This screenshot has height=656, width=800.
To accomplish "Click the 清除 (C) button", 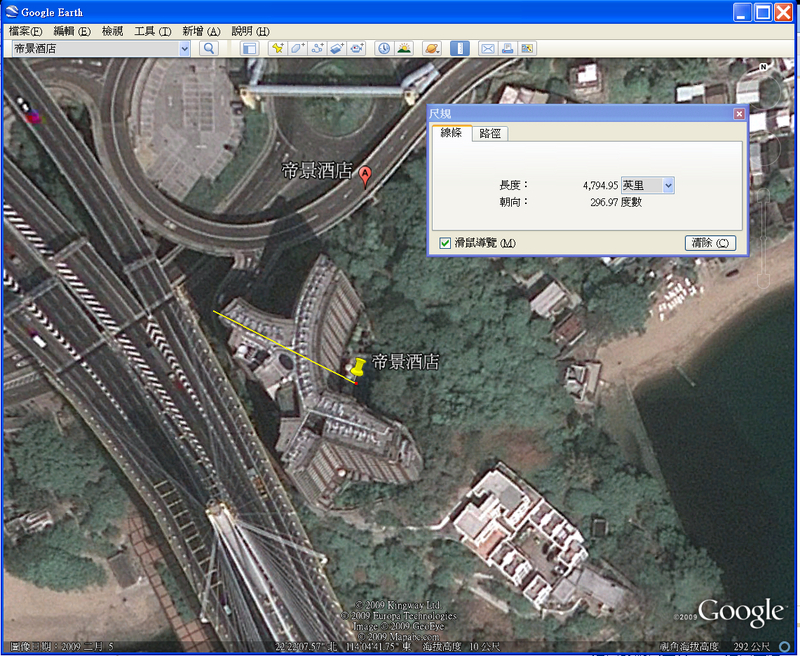I will coord(710,243).
